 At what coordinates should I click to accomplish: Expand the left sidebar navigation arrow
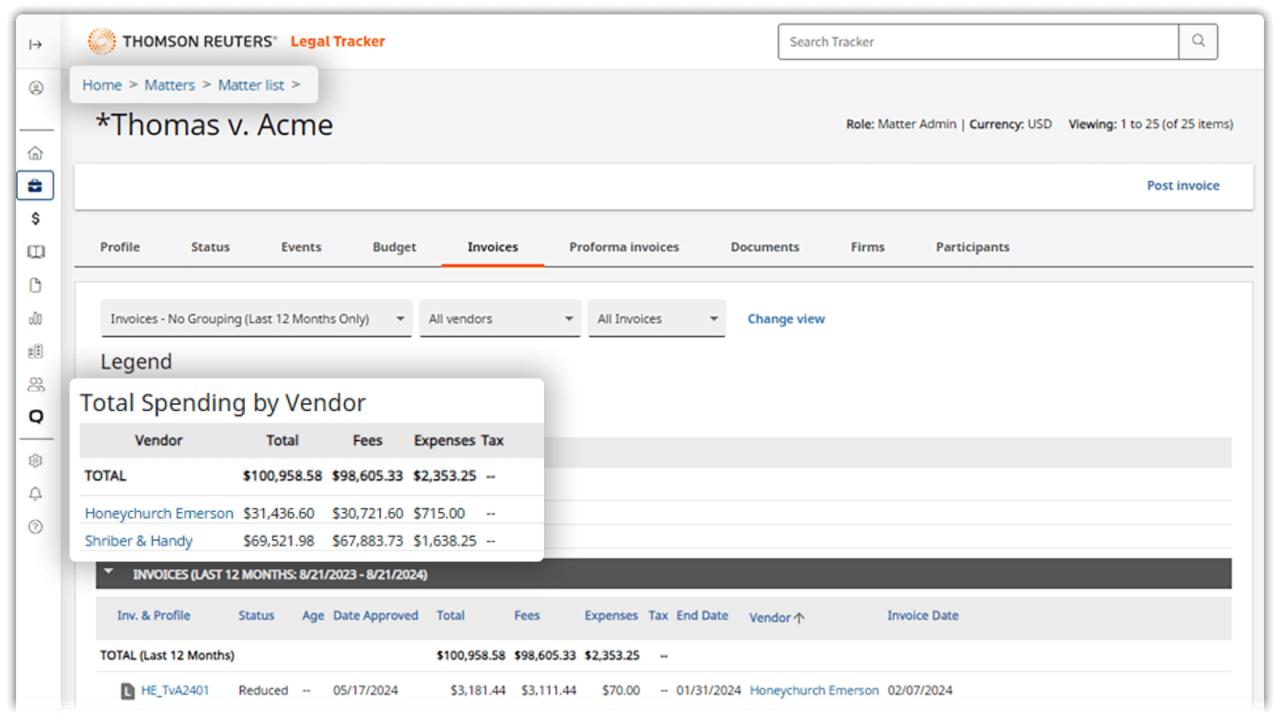pyautogui.click(x=36, y=44)
